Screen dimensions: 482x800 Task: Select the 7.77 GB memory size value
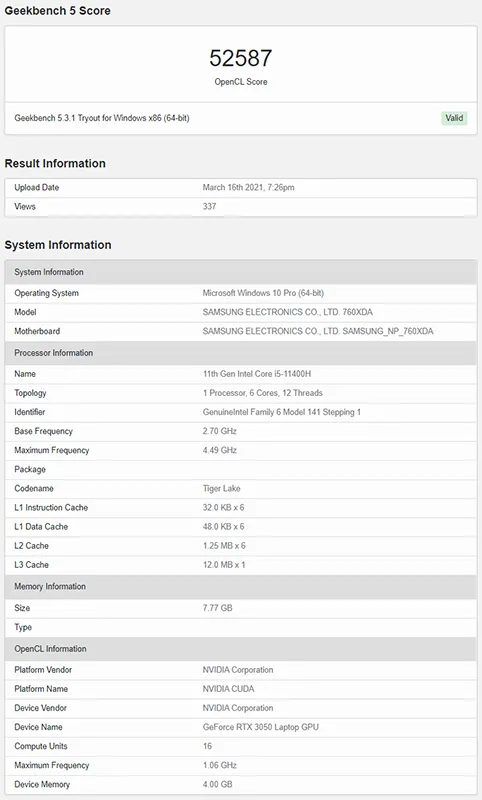[x=217, y=608]
